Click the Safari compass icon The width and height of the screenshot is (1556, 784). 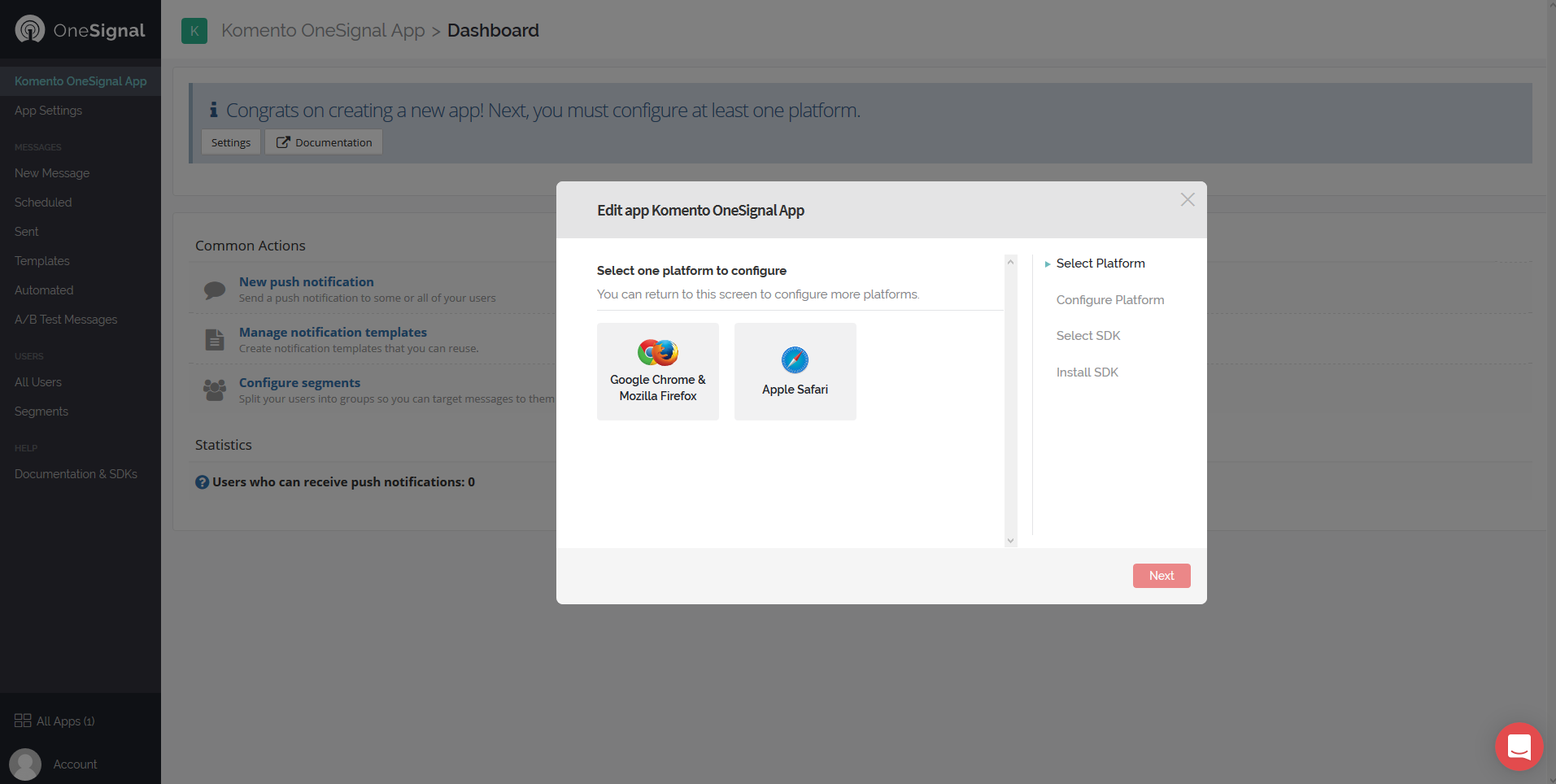795,359
